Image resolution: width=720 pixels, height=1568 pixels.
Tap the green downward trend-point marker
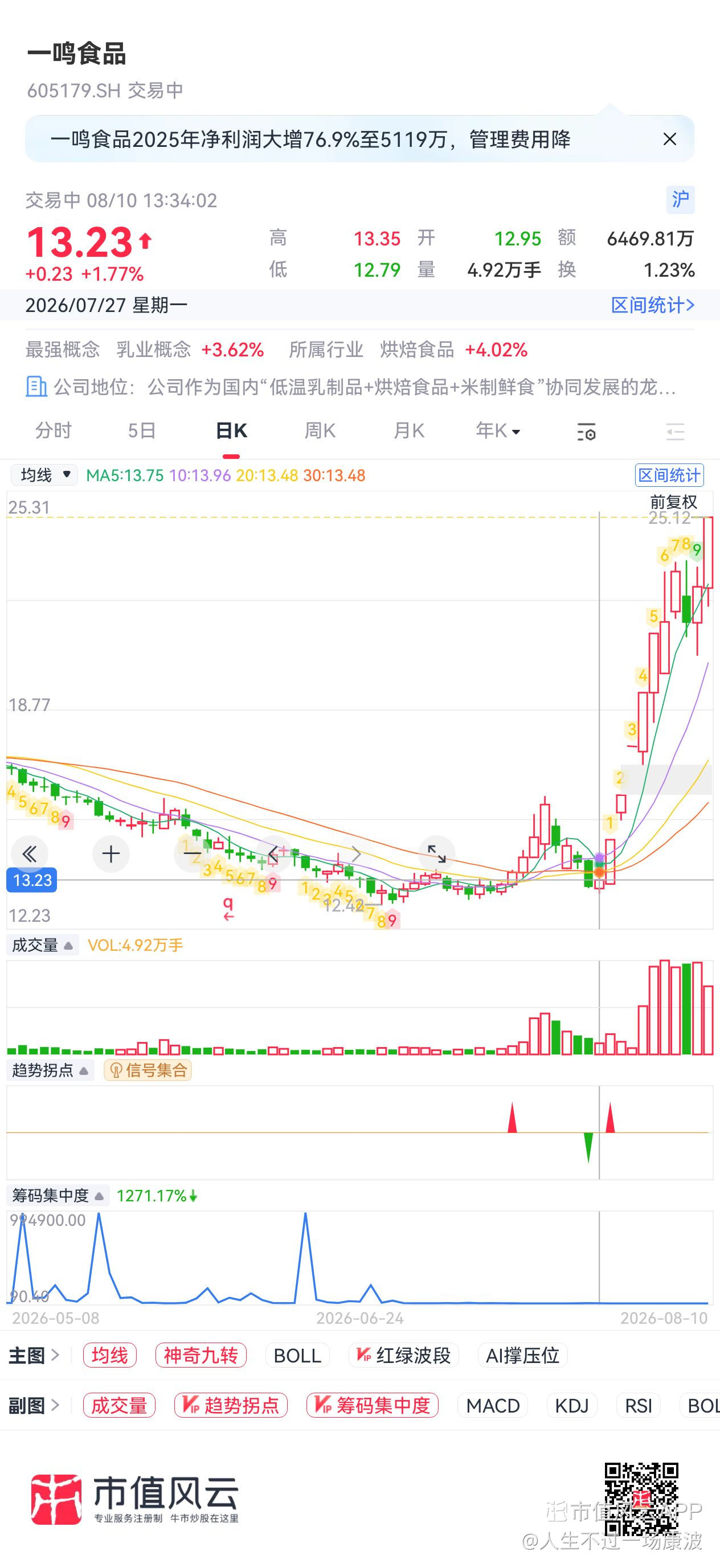coord(588,1147)
